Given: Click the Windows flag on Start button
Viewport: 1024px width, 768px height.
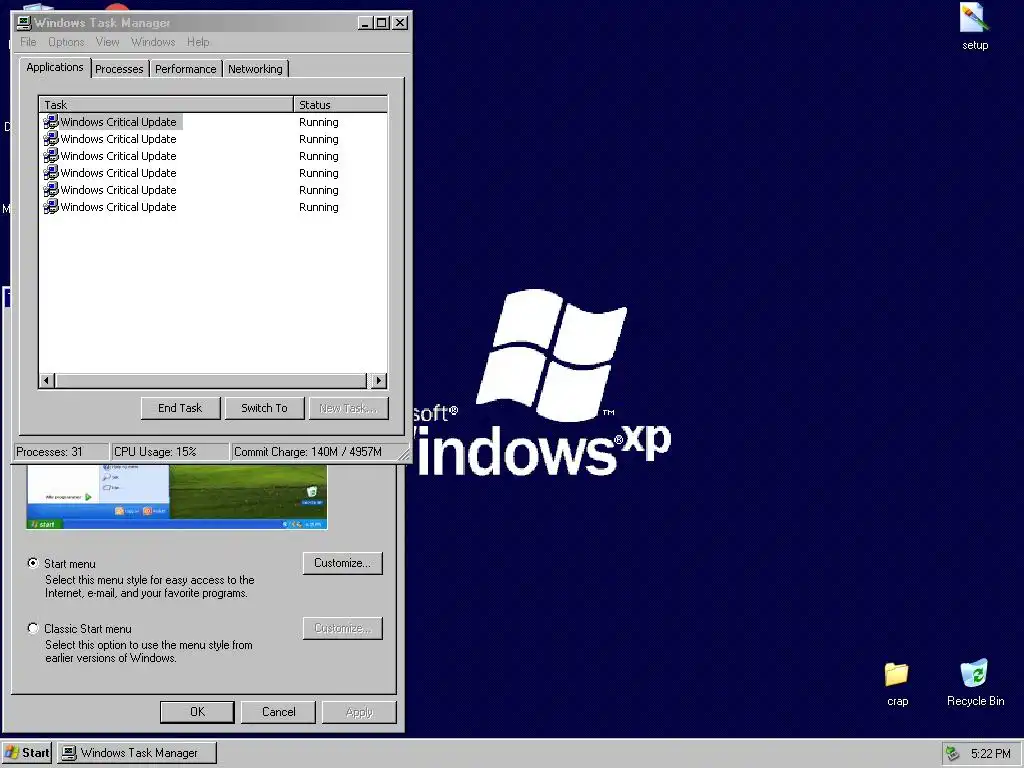Looking at the screenshot, I should click(12, 752).
